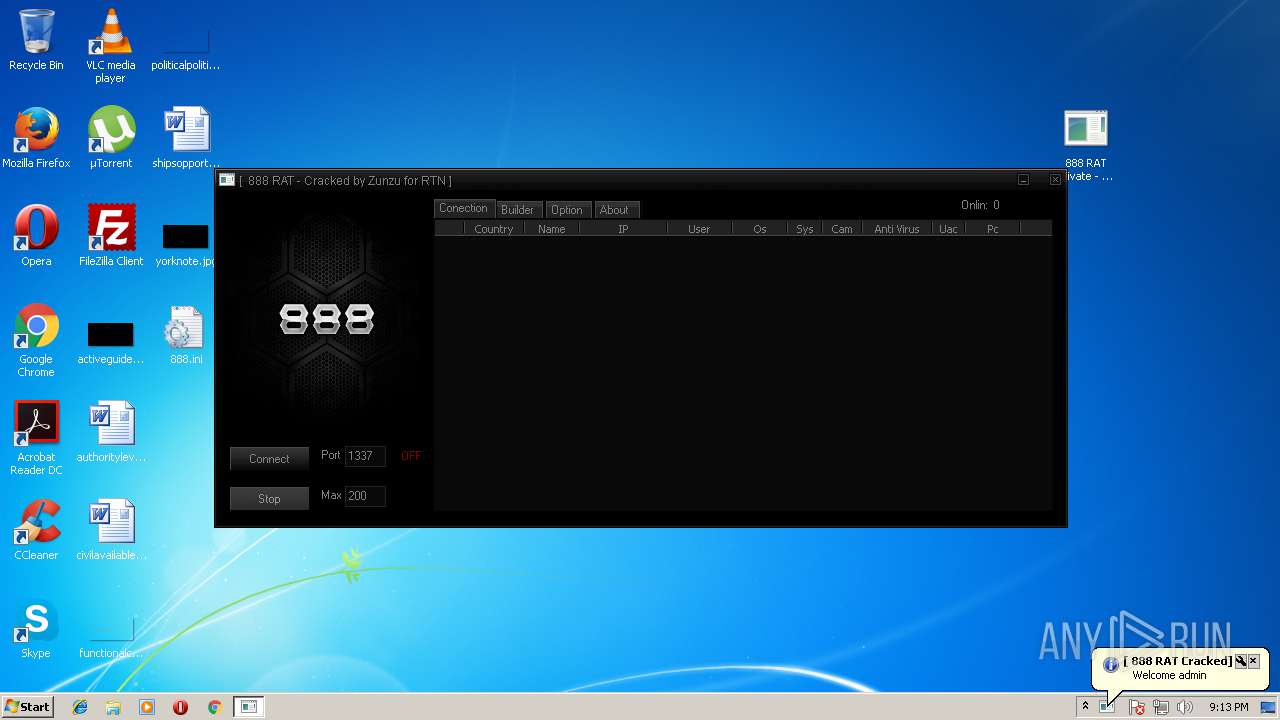1280x720 pixels.
Task: Open Google Chrome desktop shortcut
Action: [36, 340]
